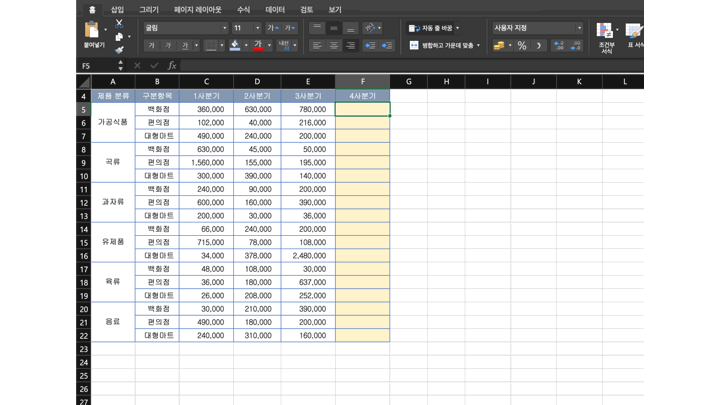Click the Cut scissors icon
The image size is (720, 405).
click(119, 23)
